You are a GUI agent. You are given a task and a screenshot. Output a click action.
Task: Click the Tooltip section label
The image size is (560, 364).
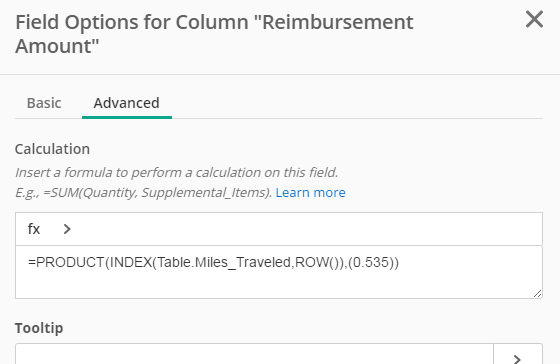[x=39, y=328]
